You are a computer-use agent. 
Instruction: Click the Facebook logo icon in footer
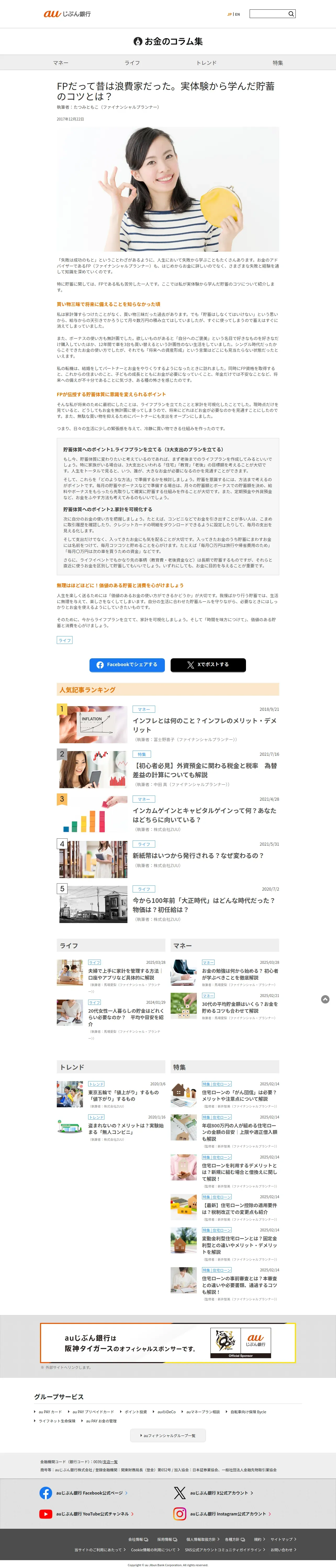46,1493
